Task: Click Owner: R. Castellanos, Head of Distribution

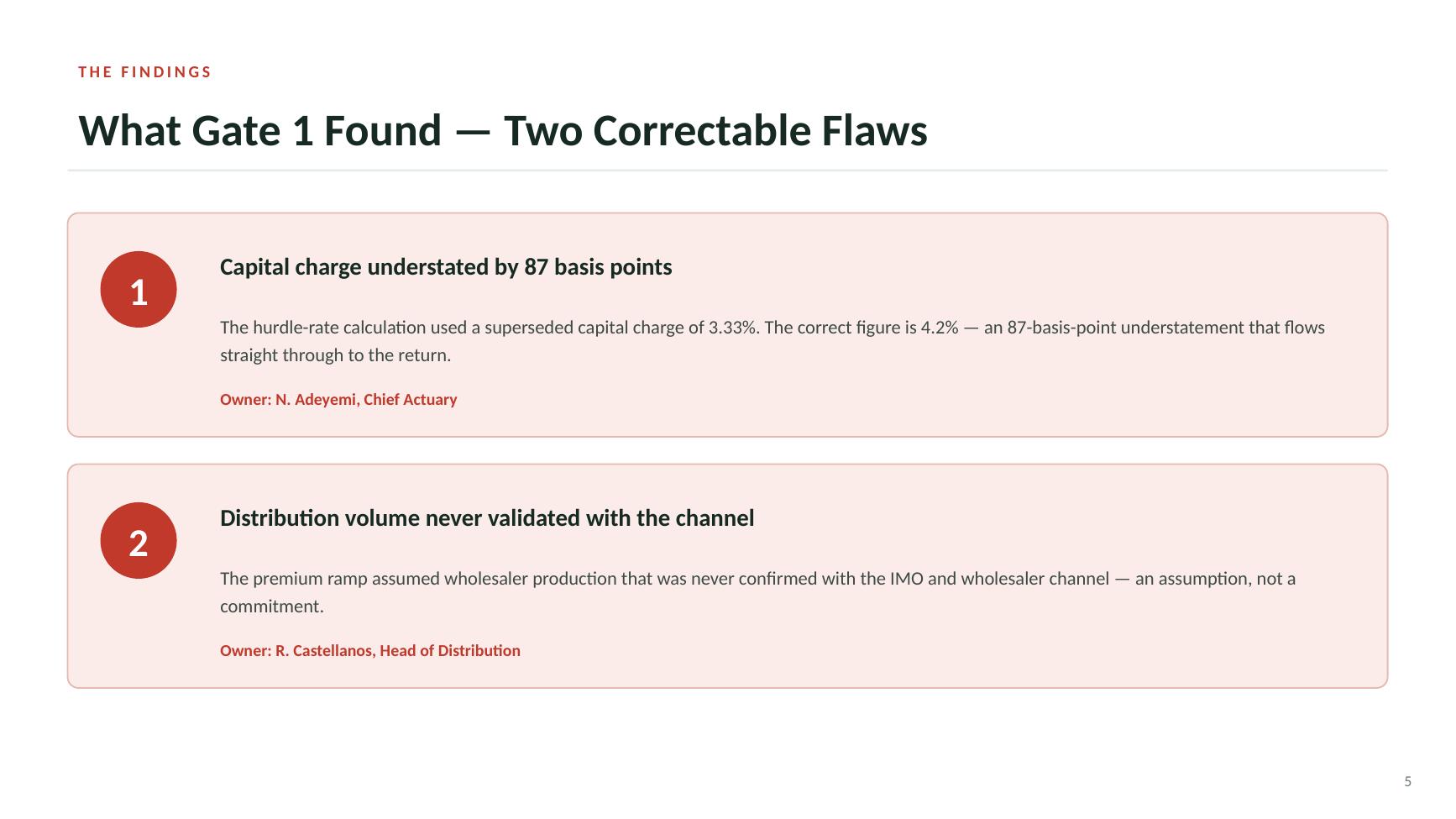Action: pyautogui.click(x=370, y=651)
